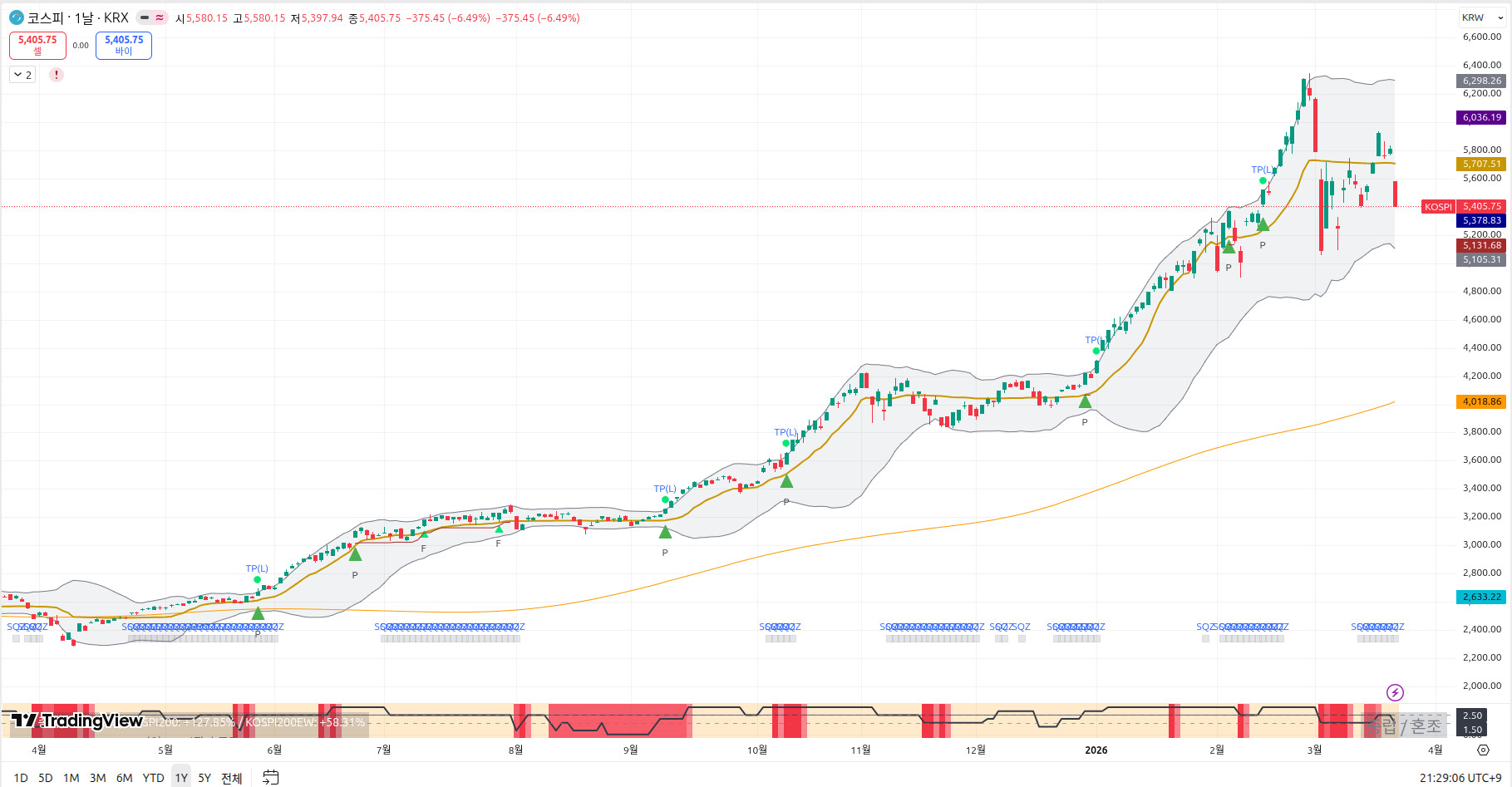The image size is (1512, 787).
Task: Select the 6M time range
Action: pyautogui.click(x=124, y=778)
